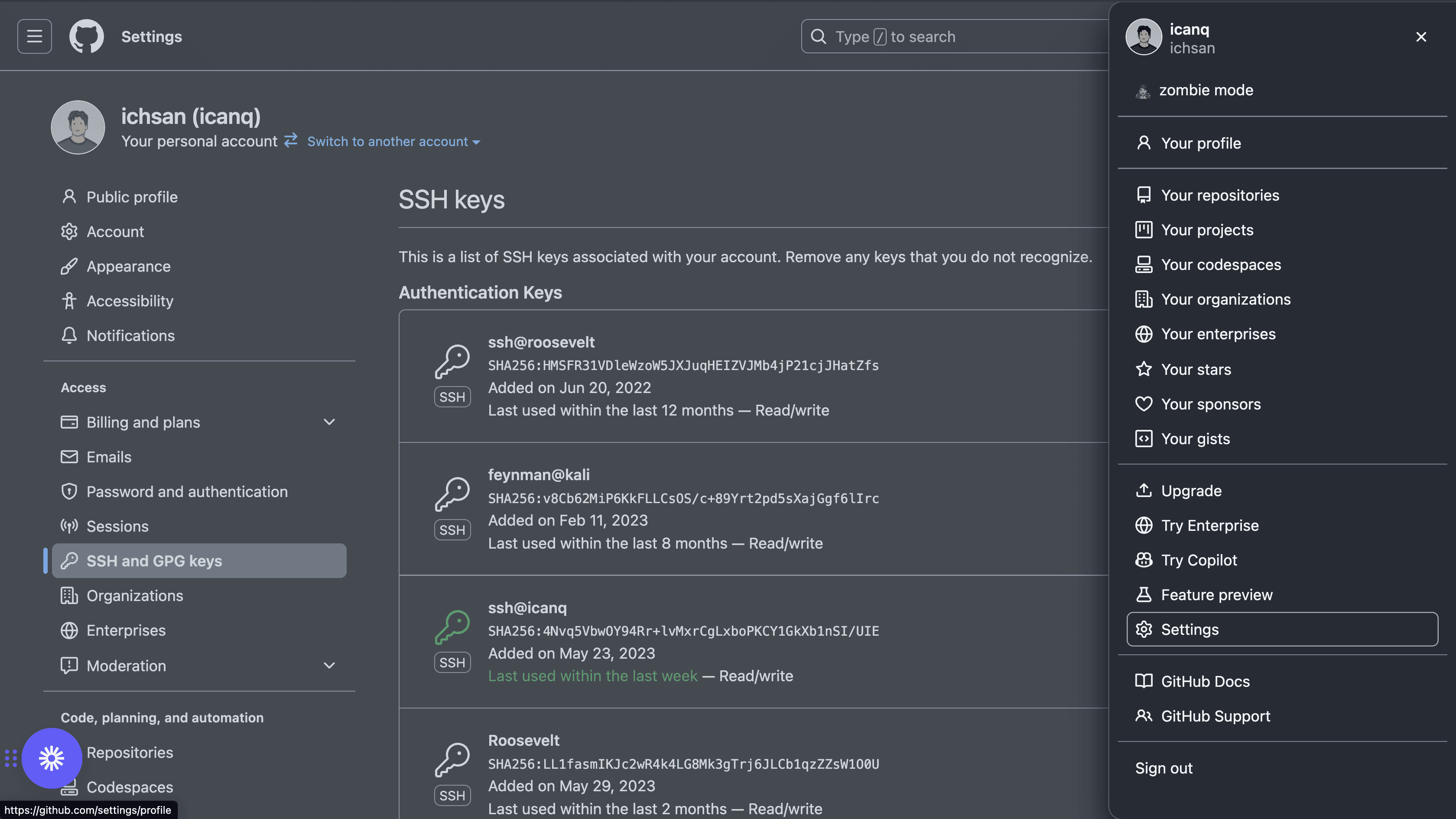Expand the Moderation section chevron

coord(329,666)
